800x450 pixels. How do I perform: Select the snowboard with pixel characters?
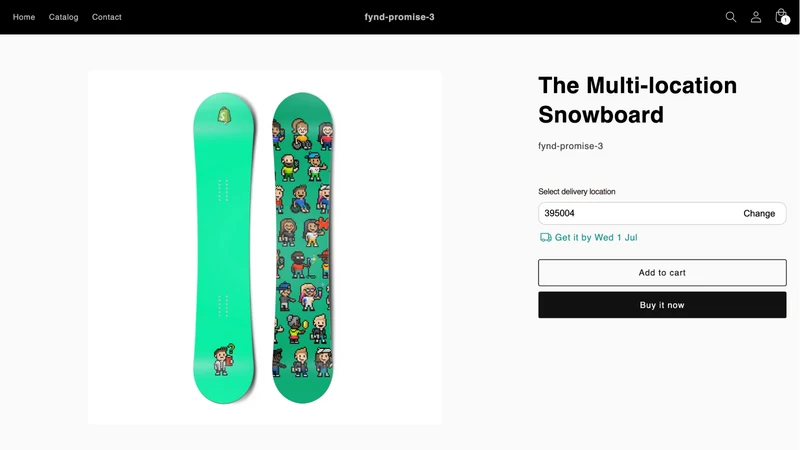click(303, 247)
